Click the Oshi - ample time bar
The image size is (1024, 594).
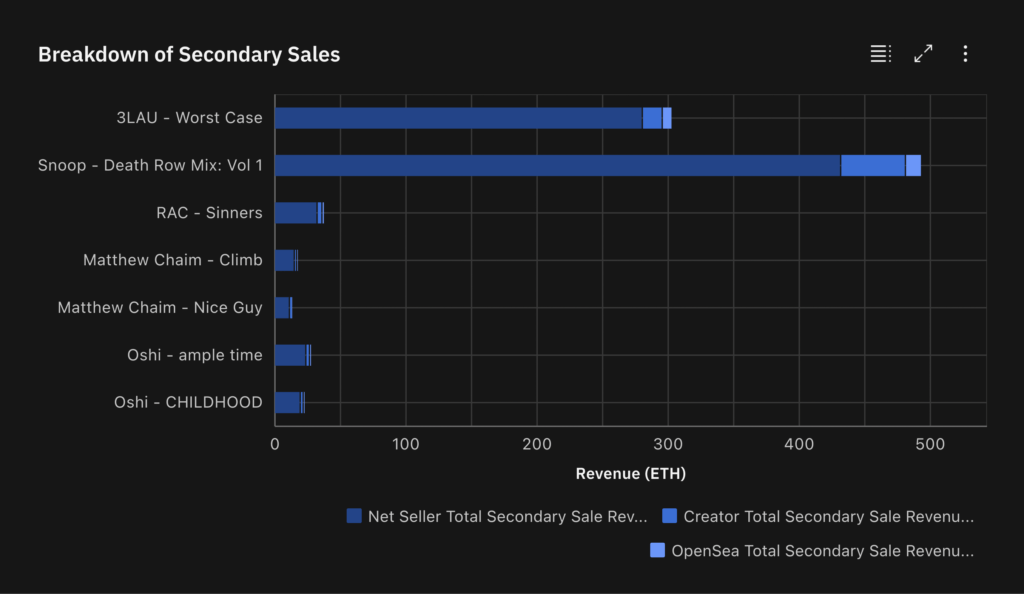tap(290, 355)
